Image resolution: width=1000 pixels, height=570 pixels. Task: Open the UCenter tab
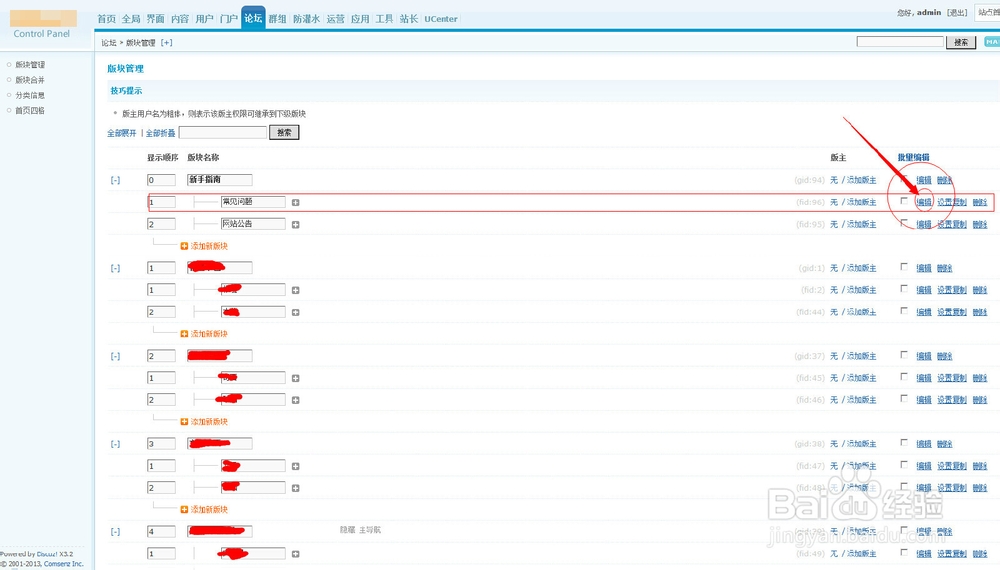[441, 19]
